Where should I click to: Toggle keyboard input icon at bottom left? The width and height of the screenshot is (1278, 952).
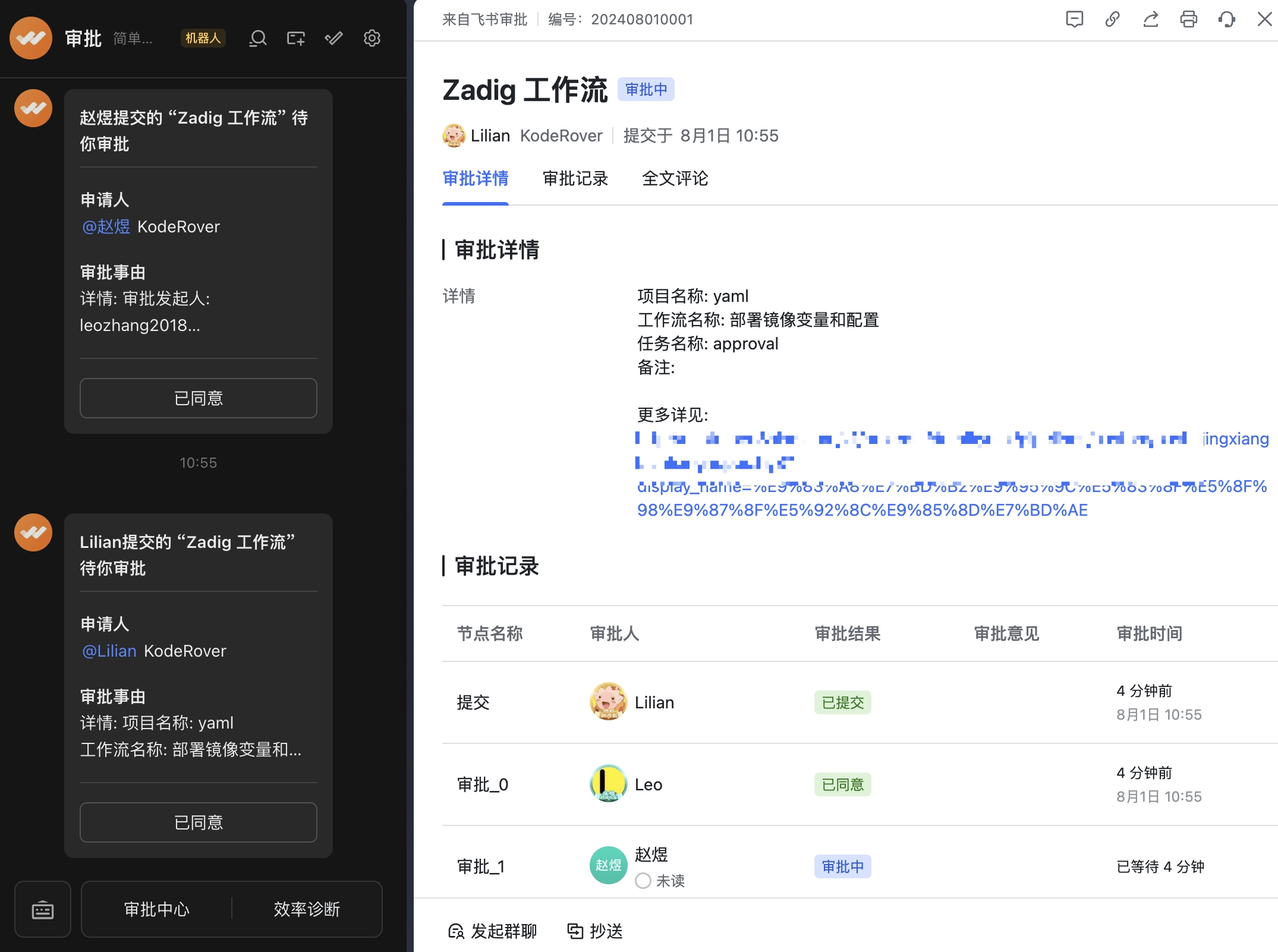(x=43, y=909)
